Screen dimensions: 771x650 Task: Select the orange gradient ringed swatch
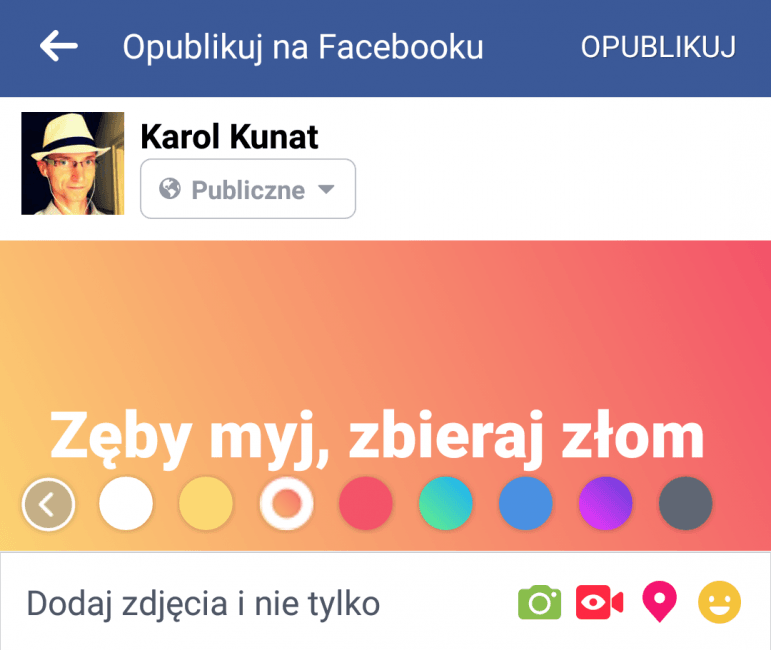coord(286,503)
